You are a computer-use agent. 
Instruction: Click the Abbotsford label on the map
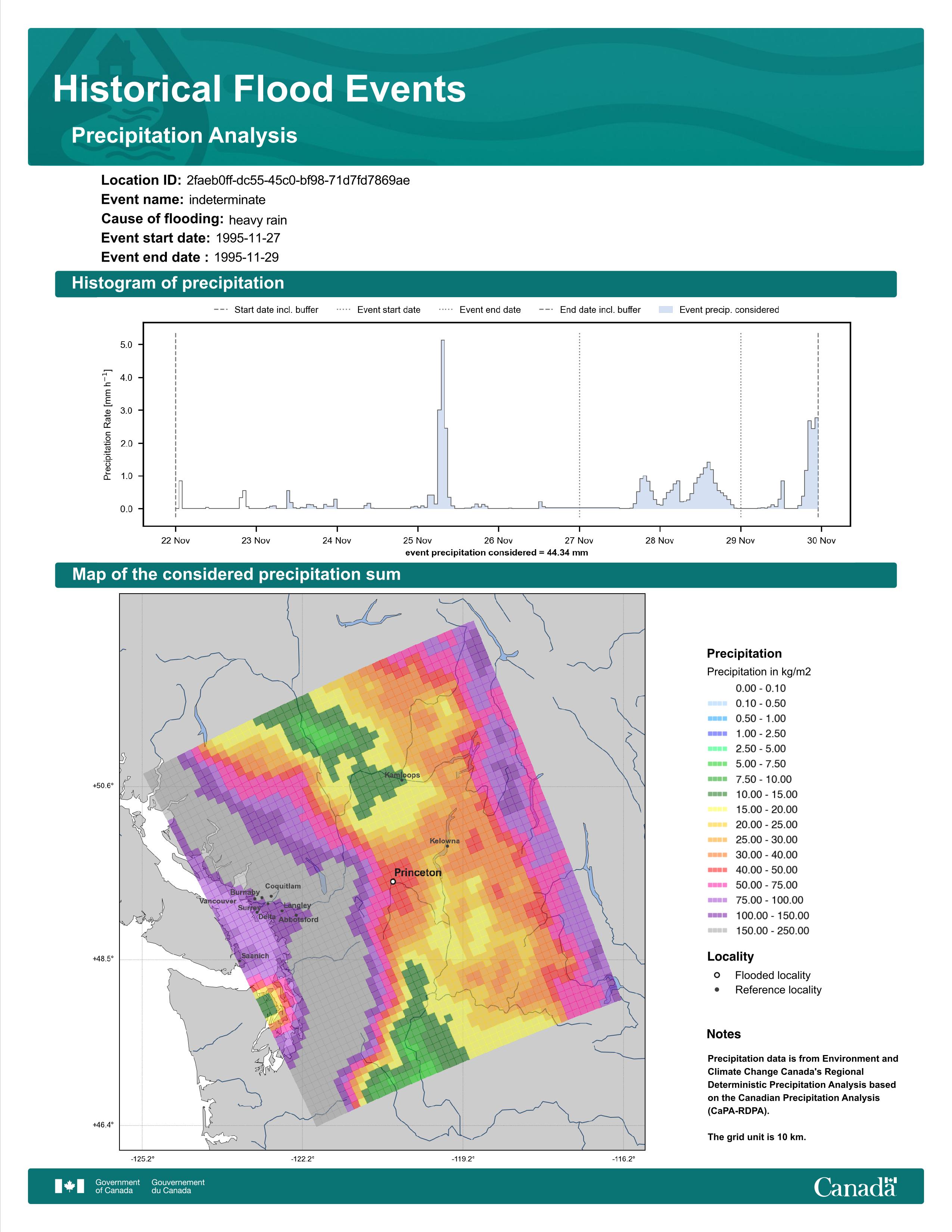(x=299, y=920)
